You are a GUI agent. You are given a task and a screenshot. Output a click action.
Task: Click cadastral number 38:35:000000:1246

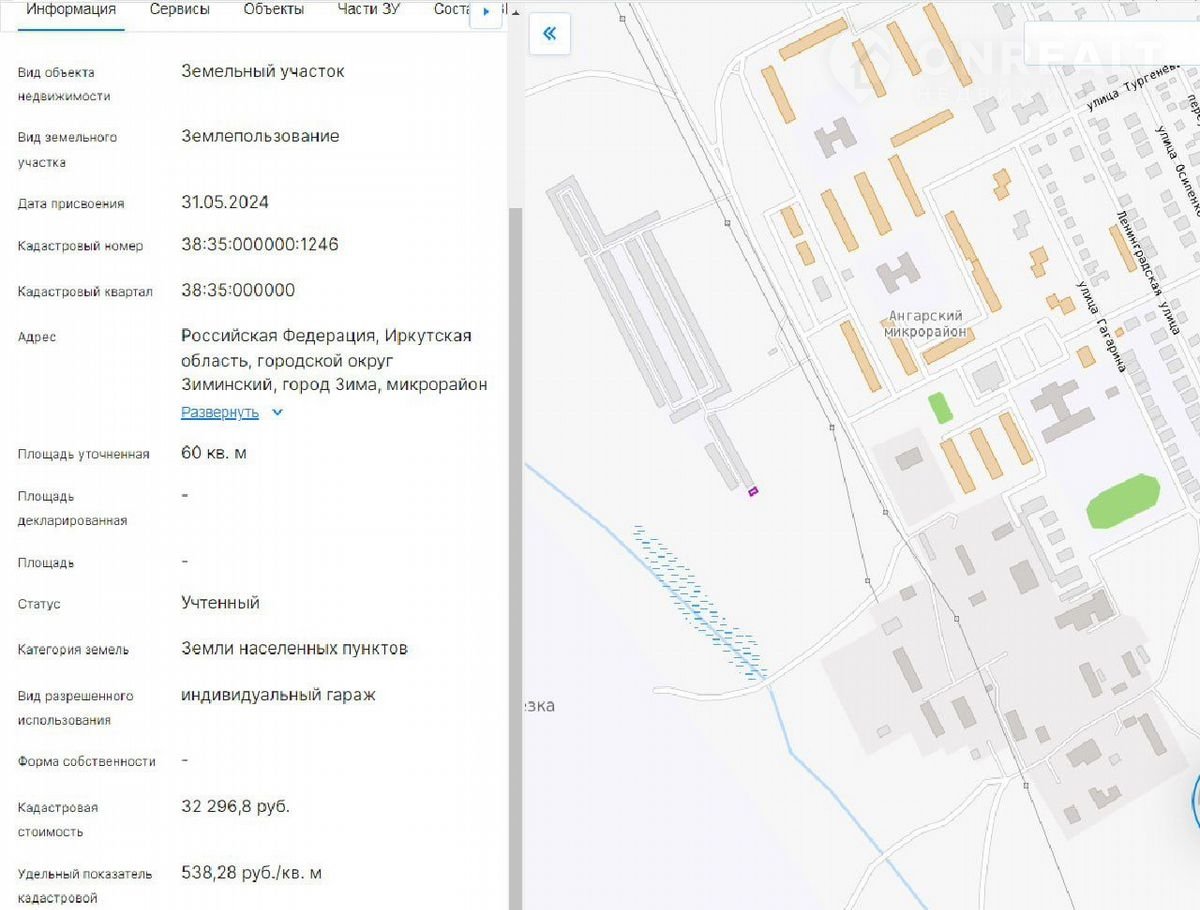coord(260,245)
